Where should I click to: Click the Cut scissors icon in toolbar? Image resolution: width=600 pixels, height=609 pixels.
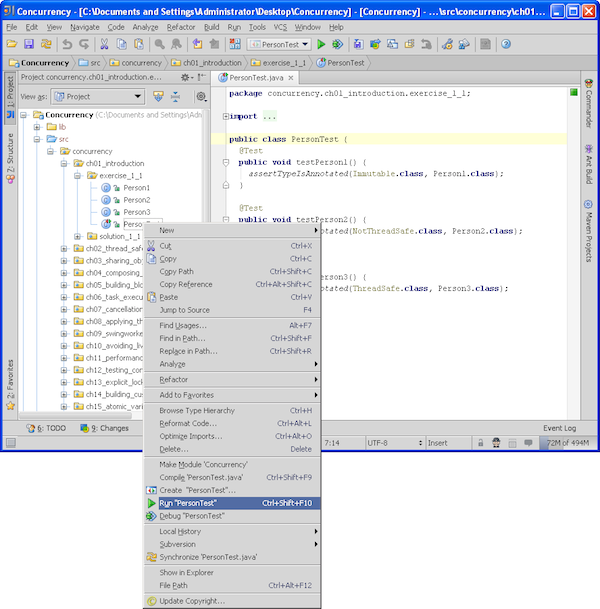[x=105, y=45]
